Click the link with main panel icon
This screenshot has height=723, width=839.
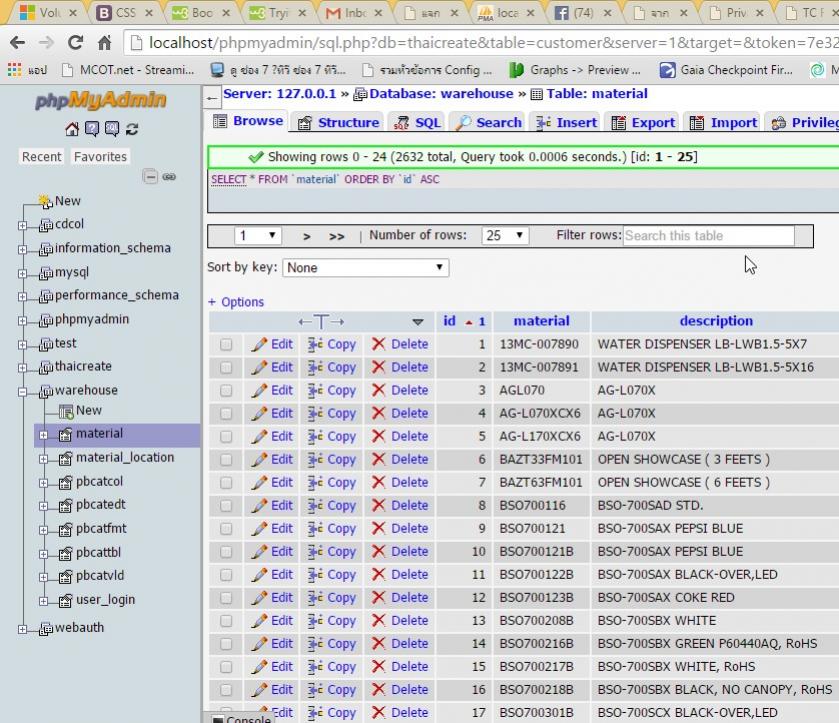coord(169,177)
